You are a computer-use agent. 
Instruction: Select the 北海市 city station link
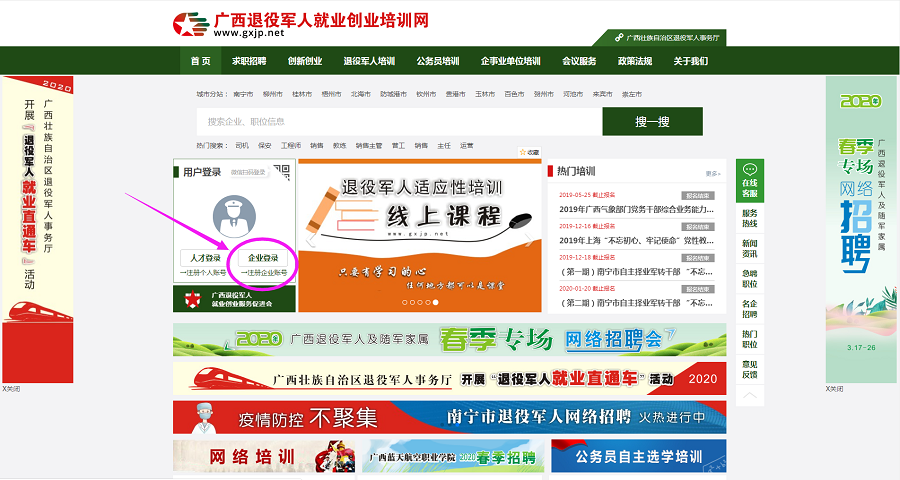[x=360, y=94]
